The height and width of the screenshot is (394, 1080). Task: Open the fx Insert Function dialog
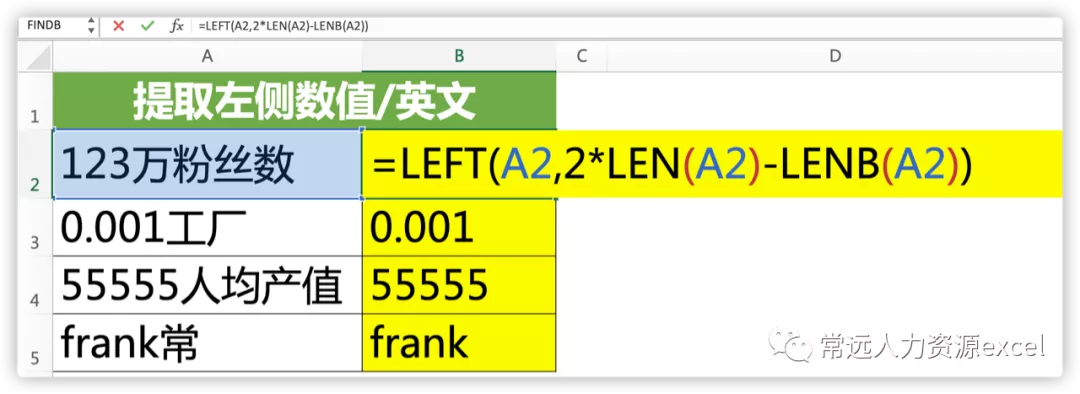pos(177,26)
